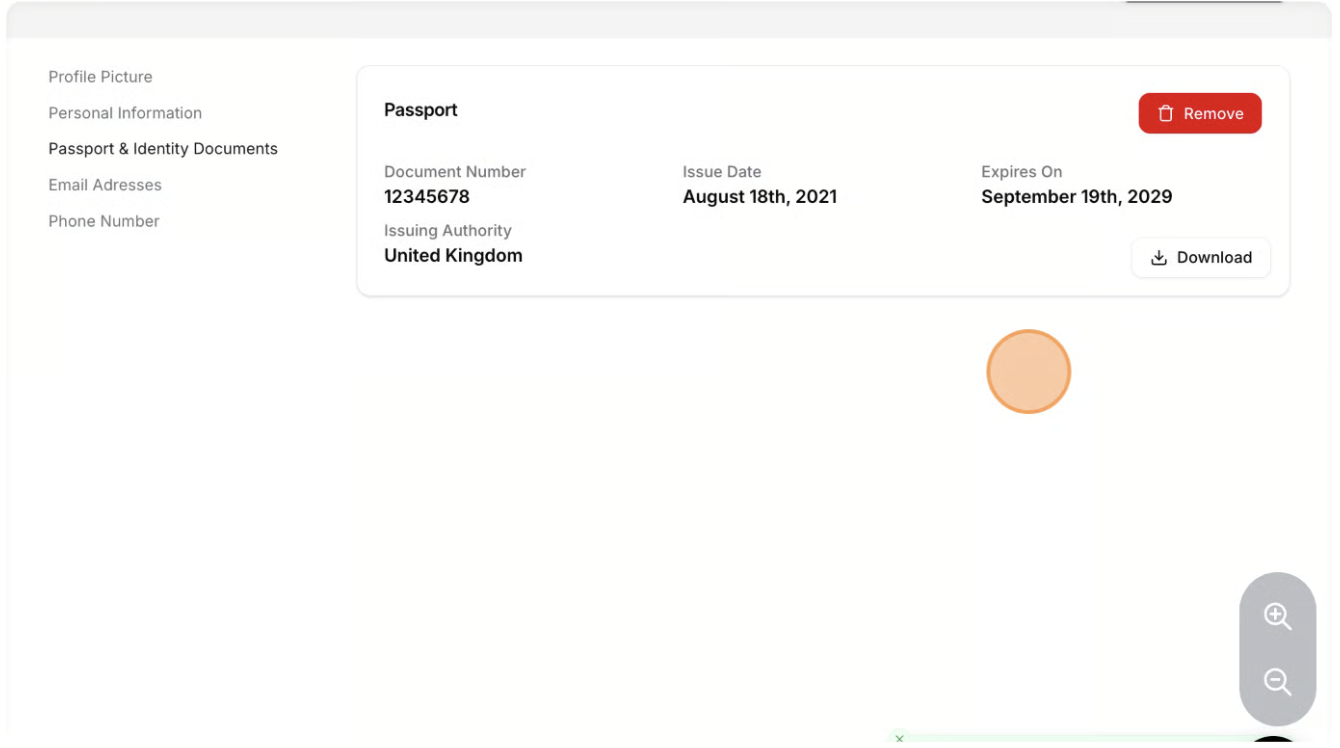Select Passport & Identity Documents sidebar item
This screenshot has width=1340, height=748.
point(163,149)
